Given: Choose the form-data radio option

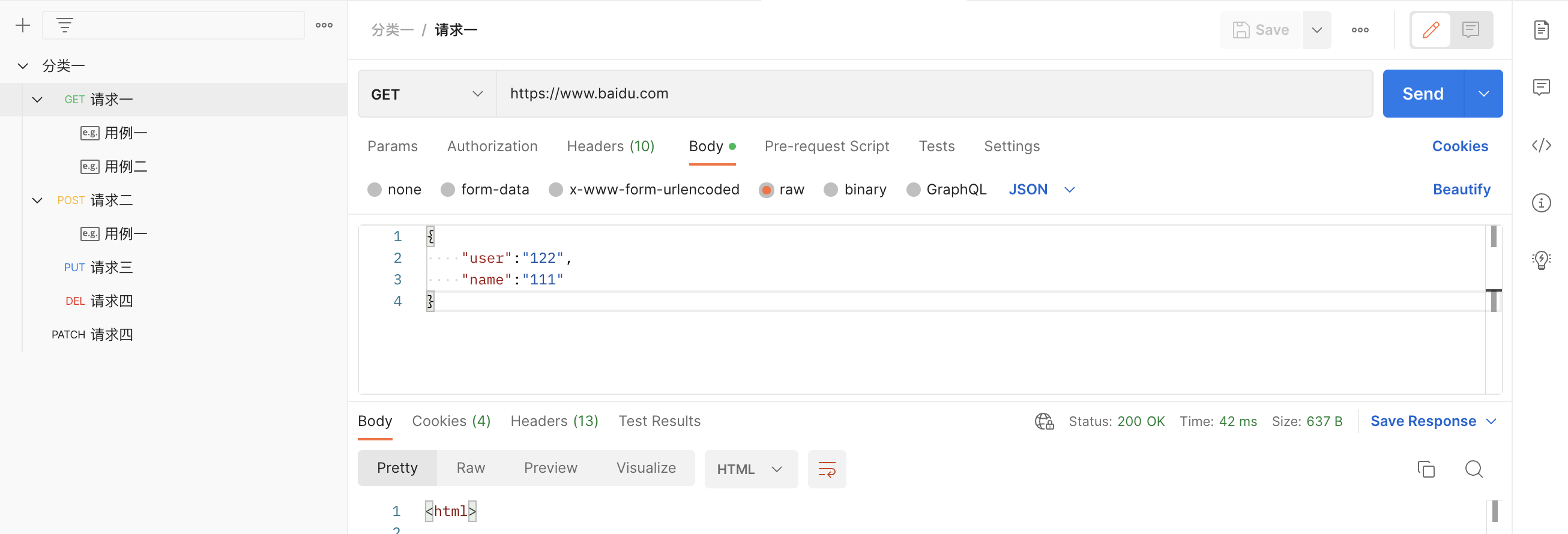Looking at the screenshot, I should 448,190.
